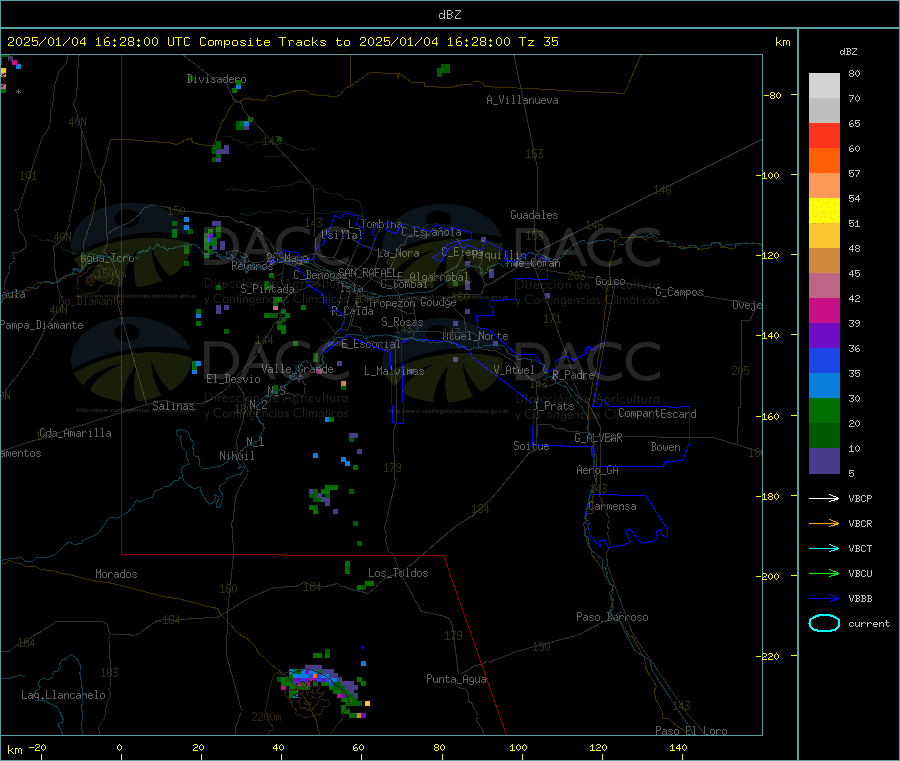Select the magenta swatch between 42 and 39
This screenshot has height=761, width=900.
click(x=824, y=310)
